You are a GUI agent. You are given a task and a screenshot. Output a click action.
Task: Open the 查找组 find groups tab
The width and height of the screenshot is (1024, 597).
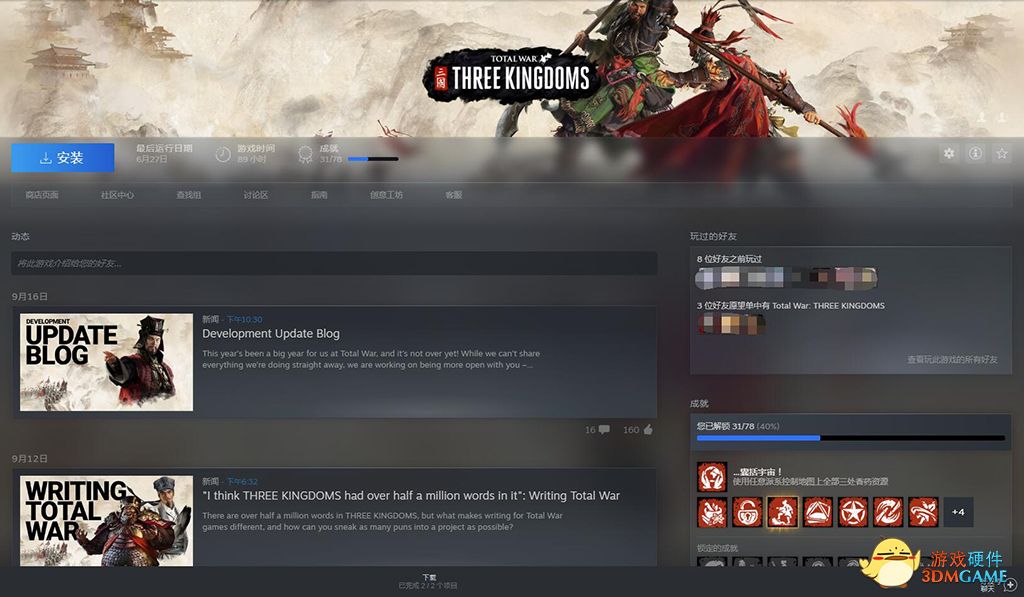point(188,195)
